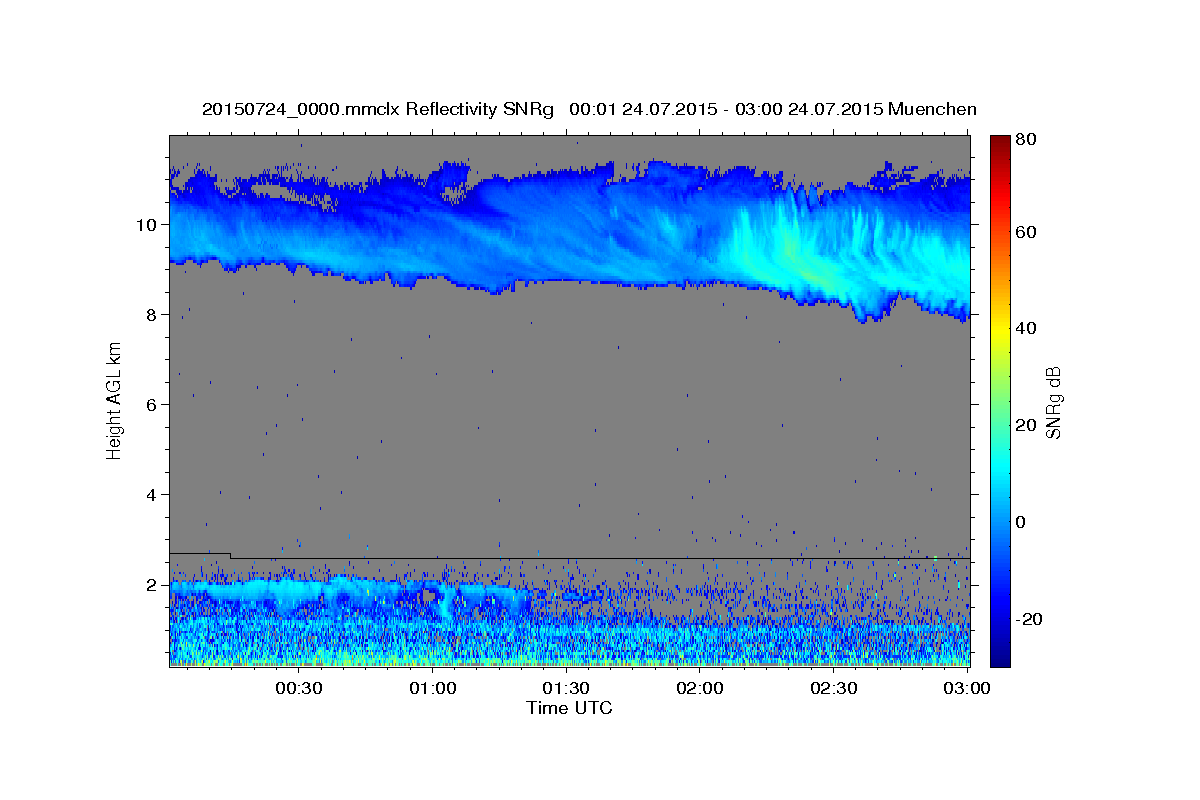Click the height axis value 2

[152, 584]
